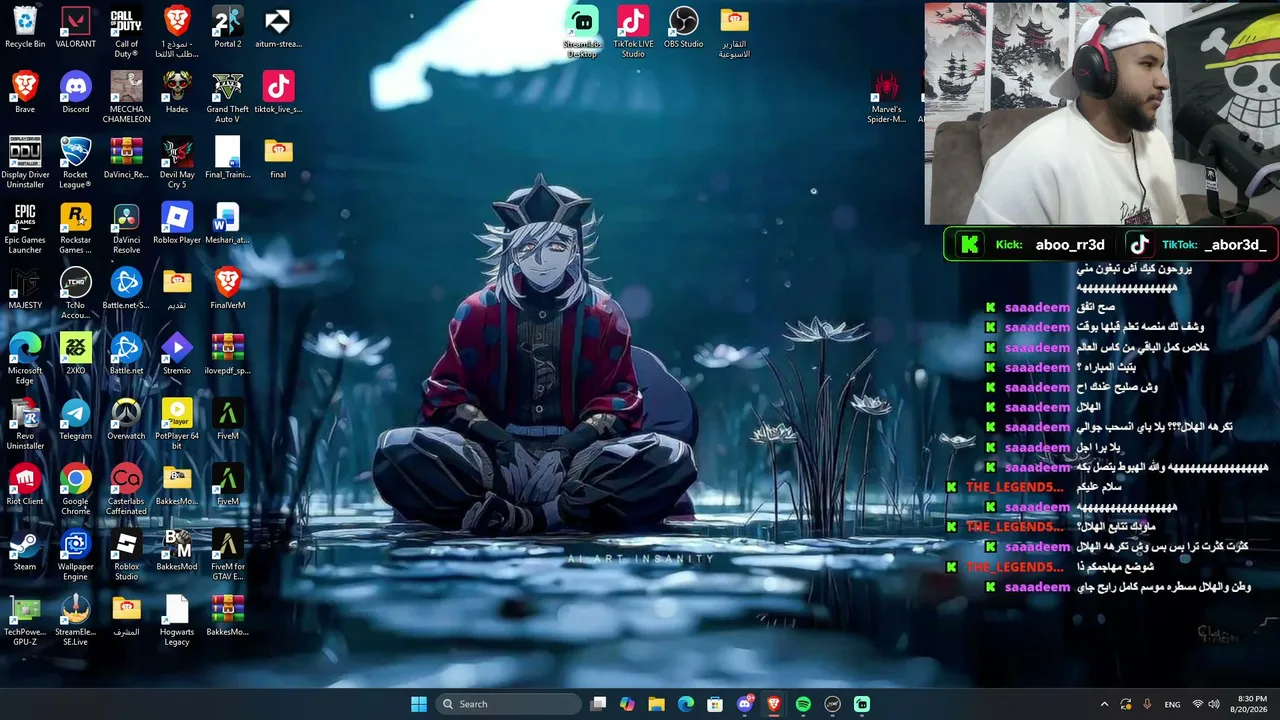Select the Meshari_at Word document

pos(228,223)
